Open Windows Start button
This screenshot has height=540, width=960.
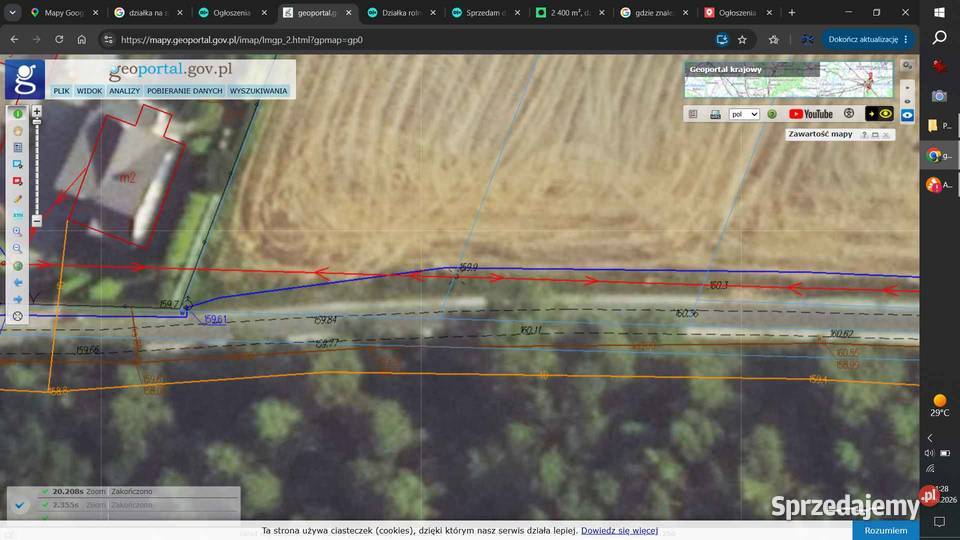[940, 12]
